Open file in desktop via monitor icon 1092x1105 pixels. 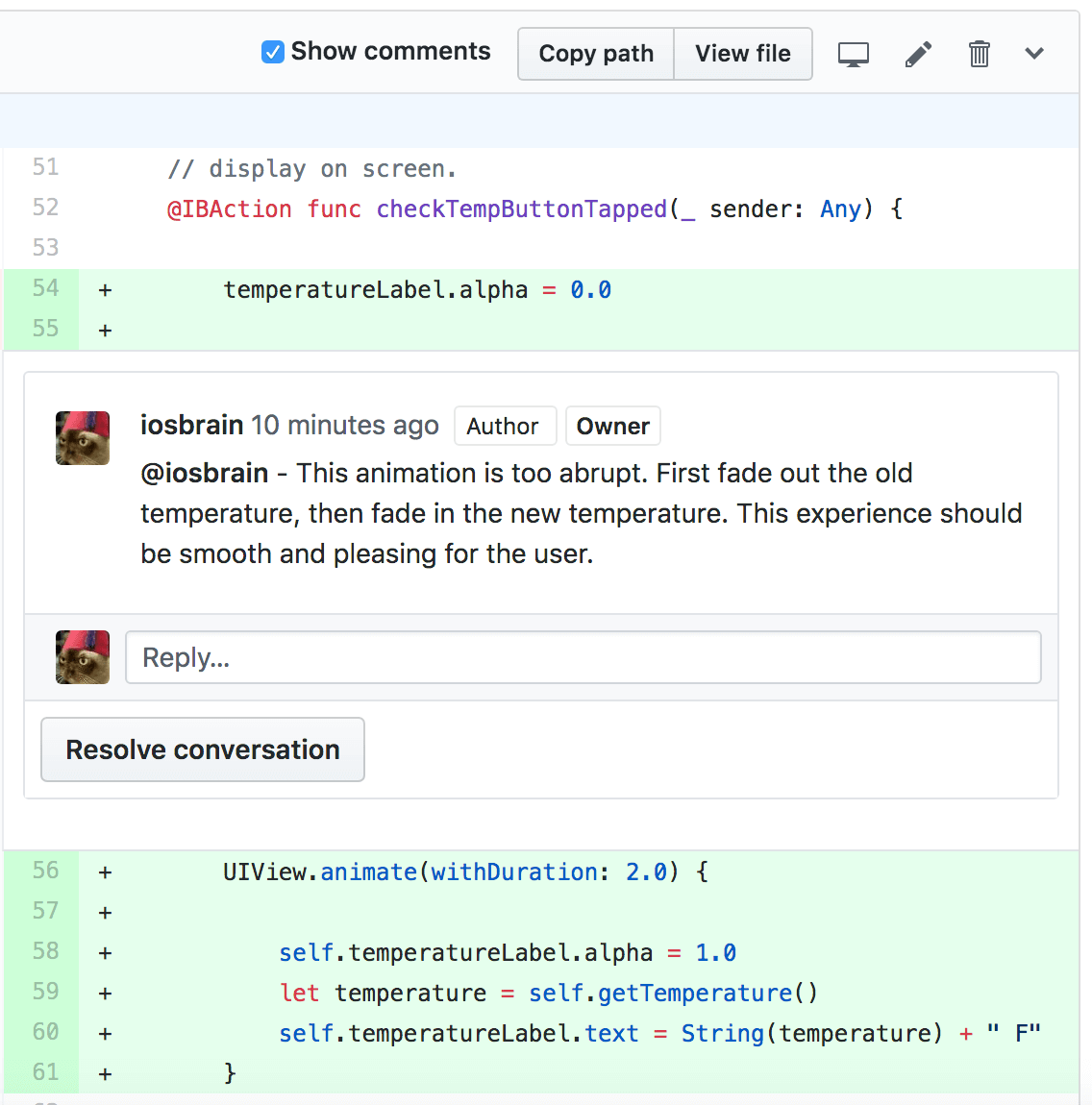[853, 55]
